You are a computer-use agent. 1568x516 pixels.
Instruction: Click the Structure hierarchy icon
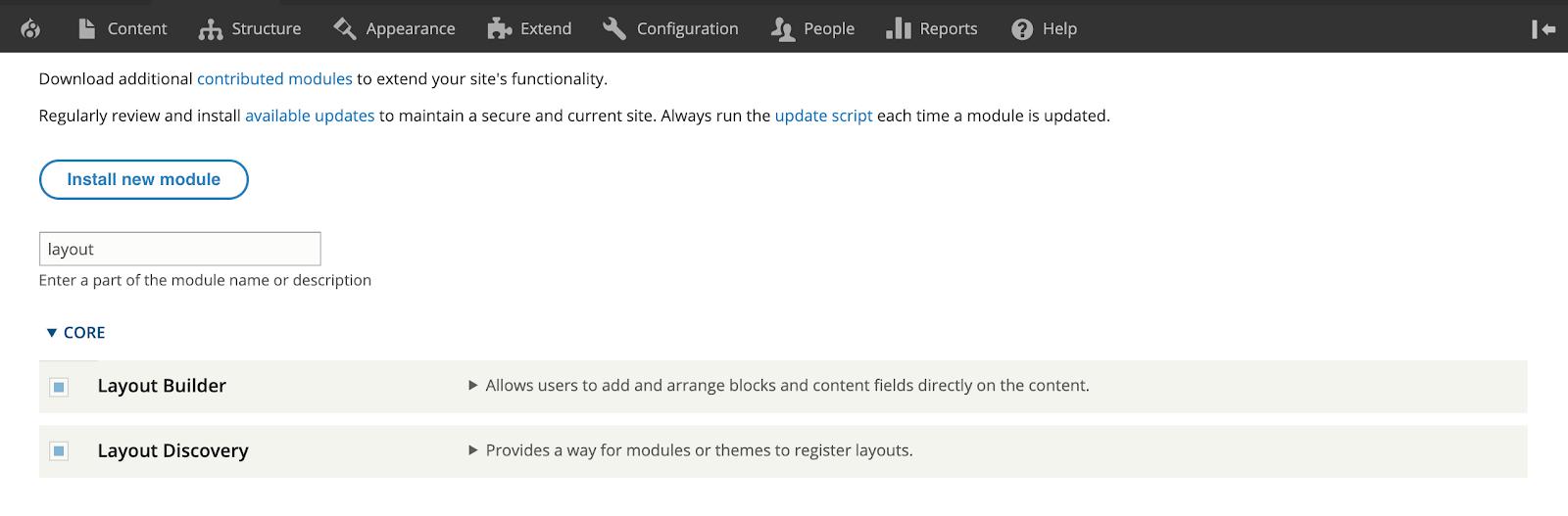[210, 29]
